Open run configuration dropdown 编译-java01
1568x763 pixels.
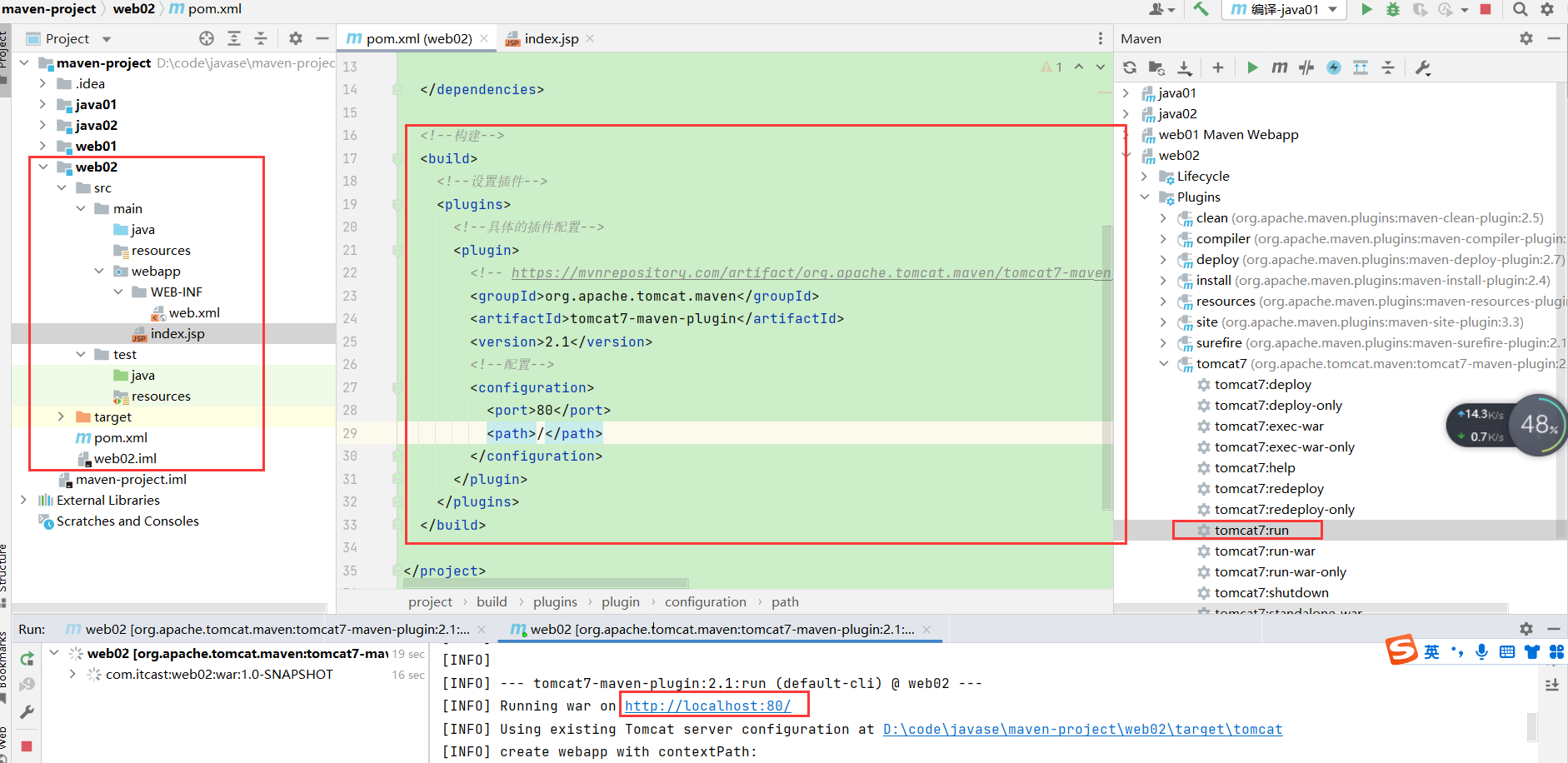(x=1284, y=9)
